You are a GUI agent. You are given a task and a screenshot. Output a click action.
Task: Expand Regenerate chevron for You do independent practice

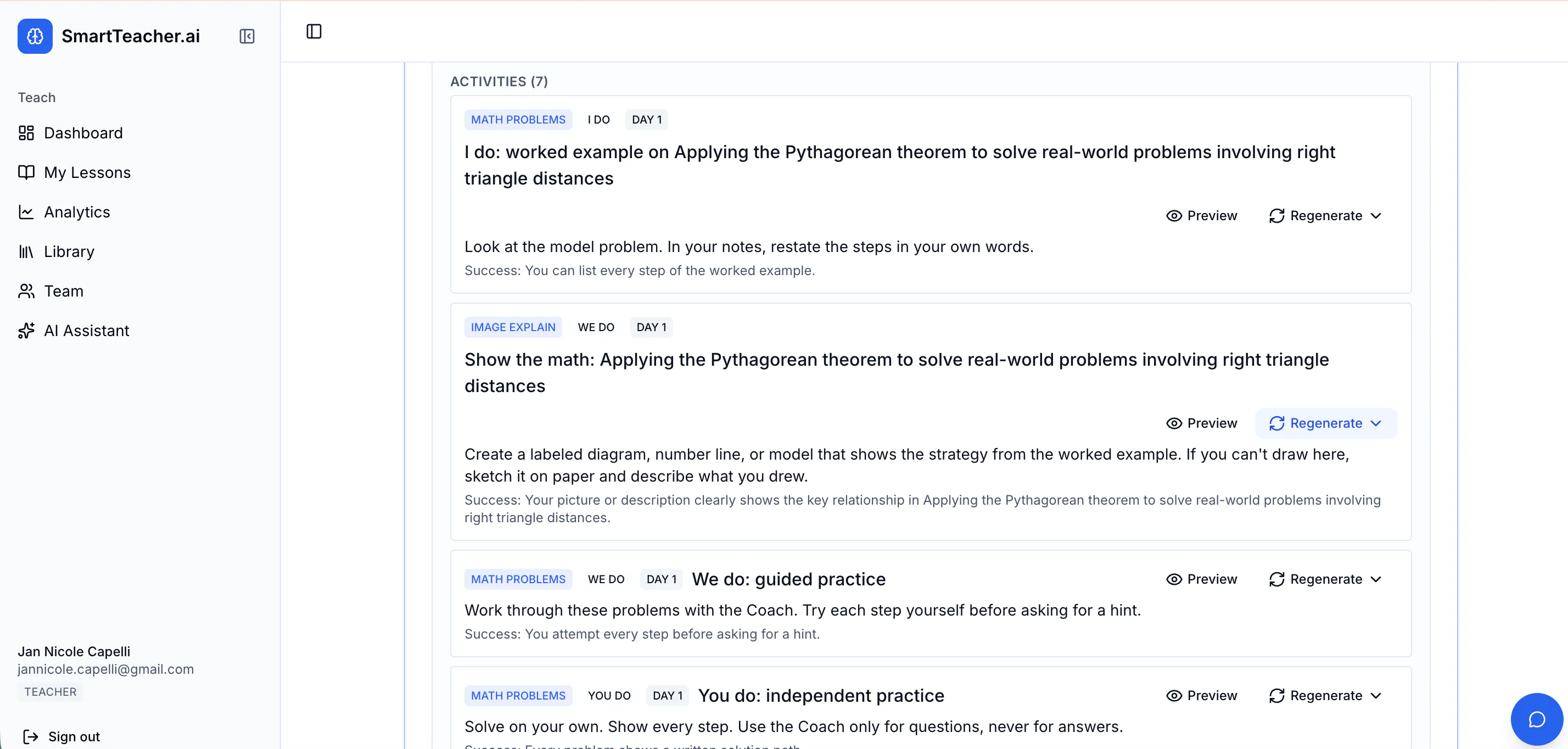click(x=1376, y=695)
